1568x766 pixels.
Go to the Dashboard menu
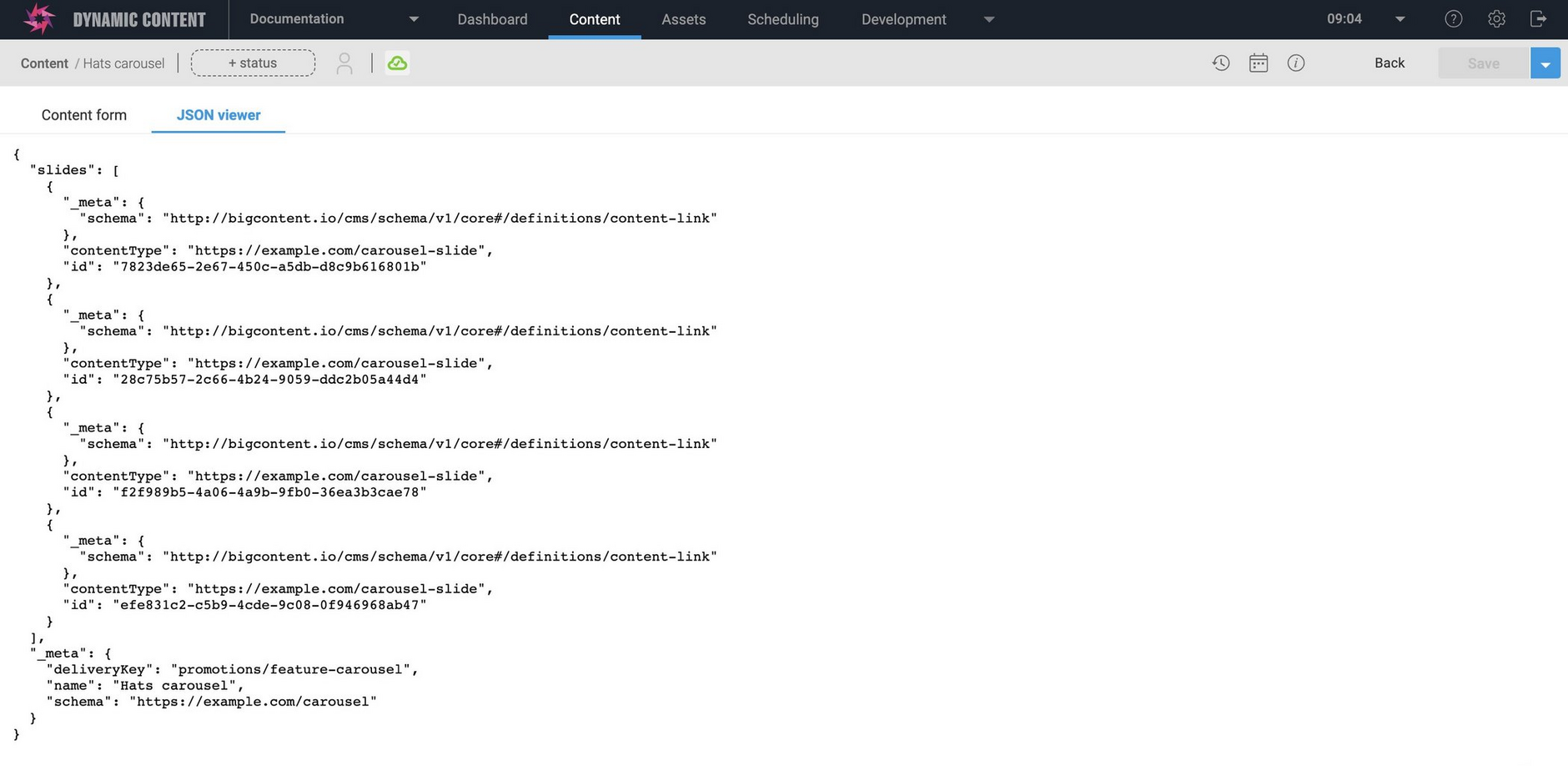(492, 19)
